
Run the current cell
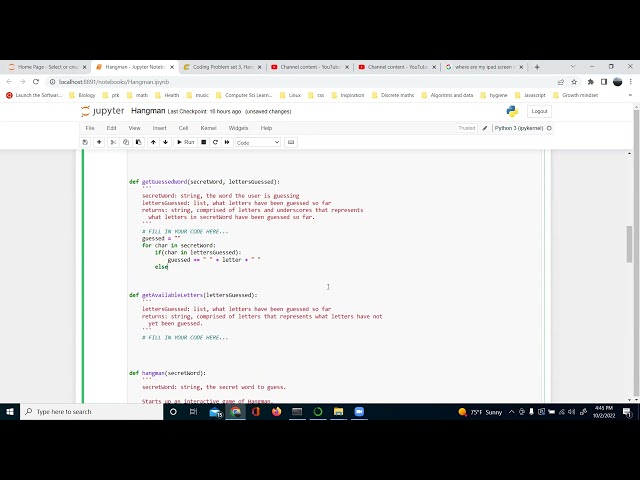pos(185,142)
